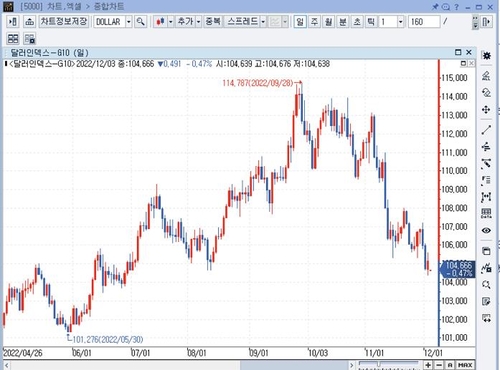Click the 중복 button
This screenshot has height=370, width=500.
point(213,22)
